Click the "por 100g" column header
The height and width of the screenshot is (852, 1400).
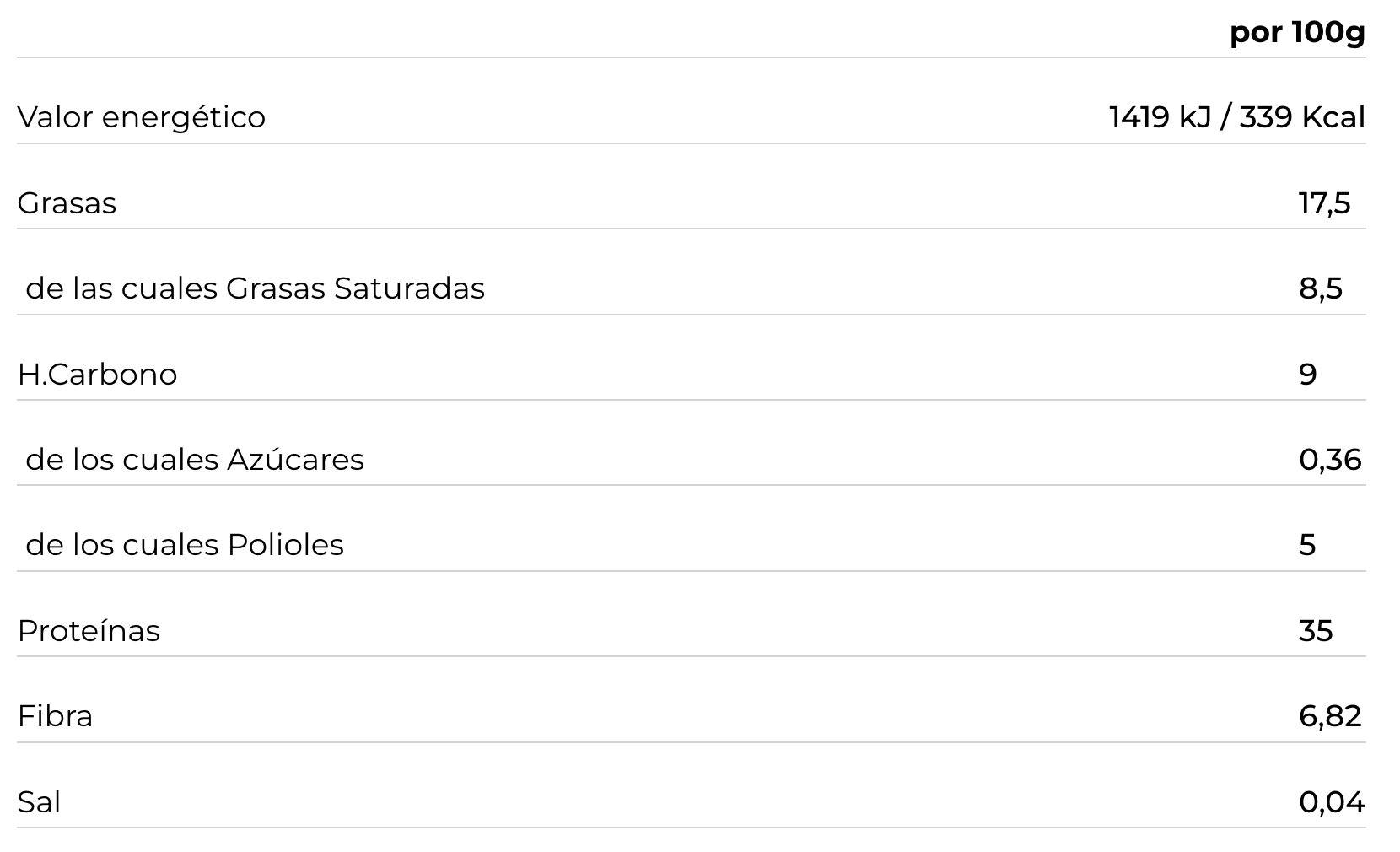point(1297,33)
